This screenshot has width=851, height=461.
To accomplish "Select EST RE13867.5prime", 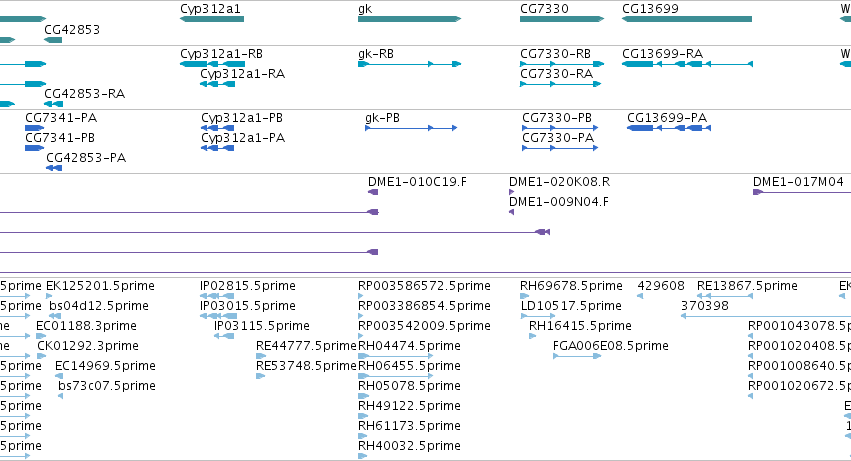I will [x=747, y=286].
